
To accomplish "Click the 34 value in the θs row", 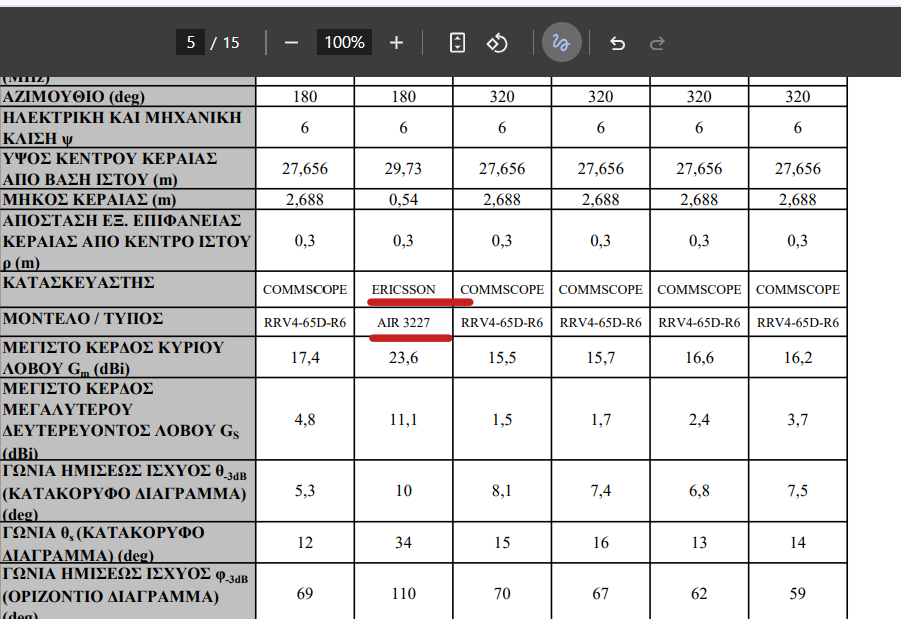I will coord(403,542).
